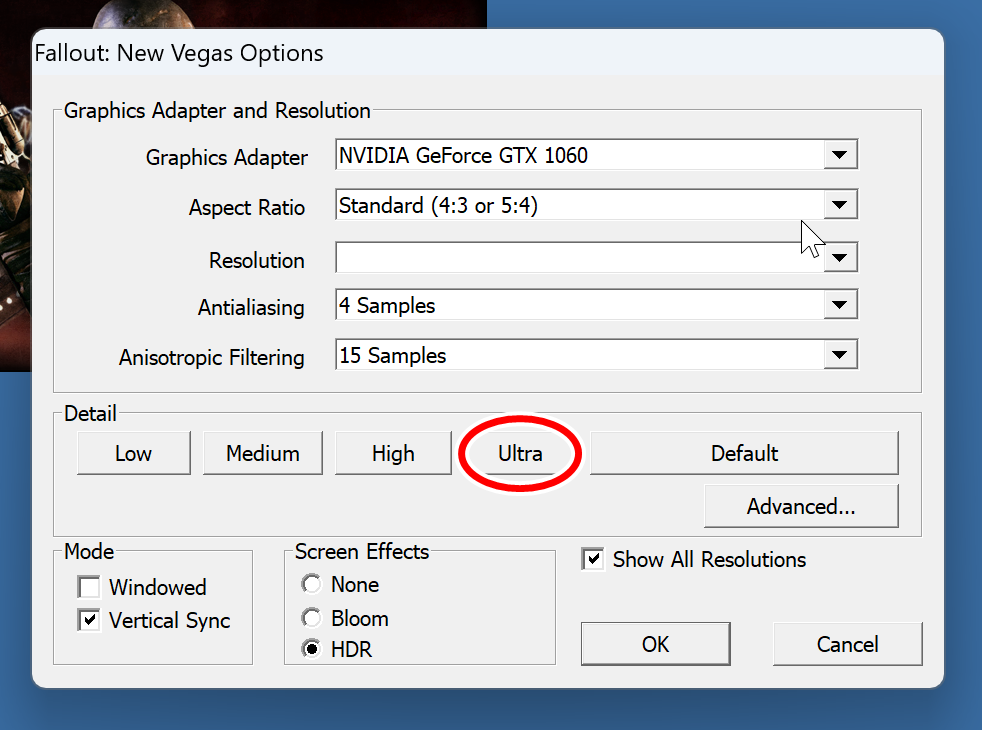Open the Advanced... settings dialog
The image size is (982, 730).
coord(800,506)
